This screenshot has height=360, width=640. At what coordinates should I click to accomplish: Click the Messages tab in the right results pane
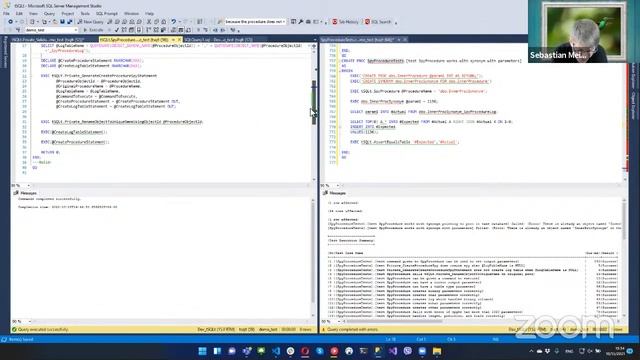point(334,193)
